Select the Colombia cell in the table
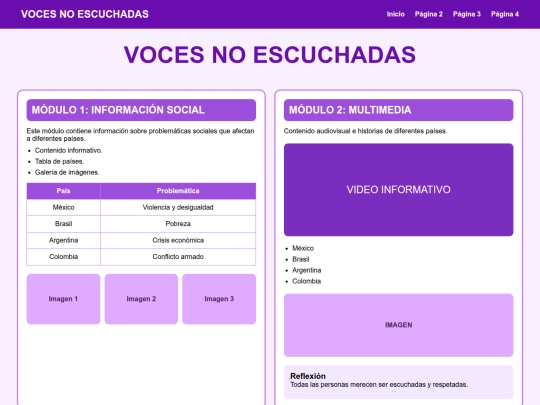Image resolution: width=540 pixels, height=405 pixels. coord(63,257)
